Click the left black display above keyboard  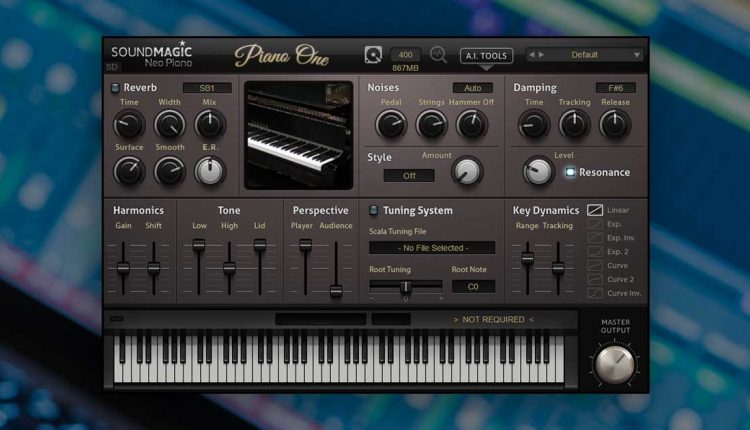tap(320, 319)
